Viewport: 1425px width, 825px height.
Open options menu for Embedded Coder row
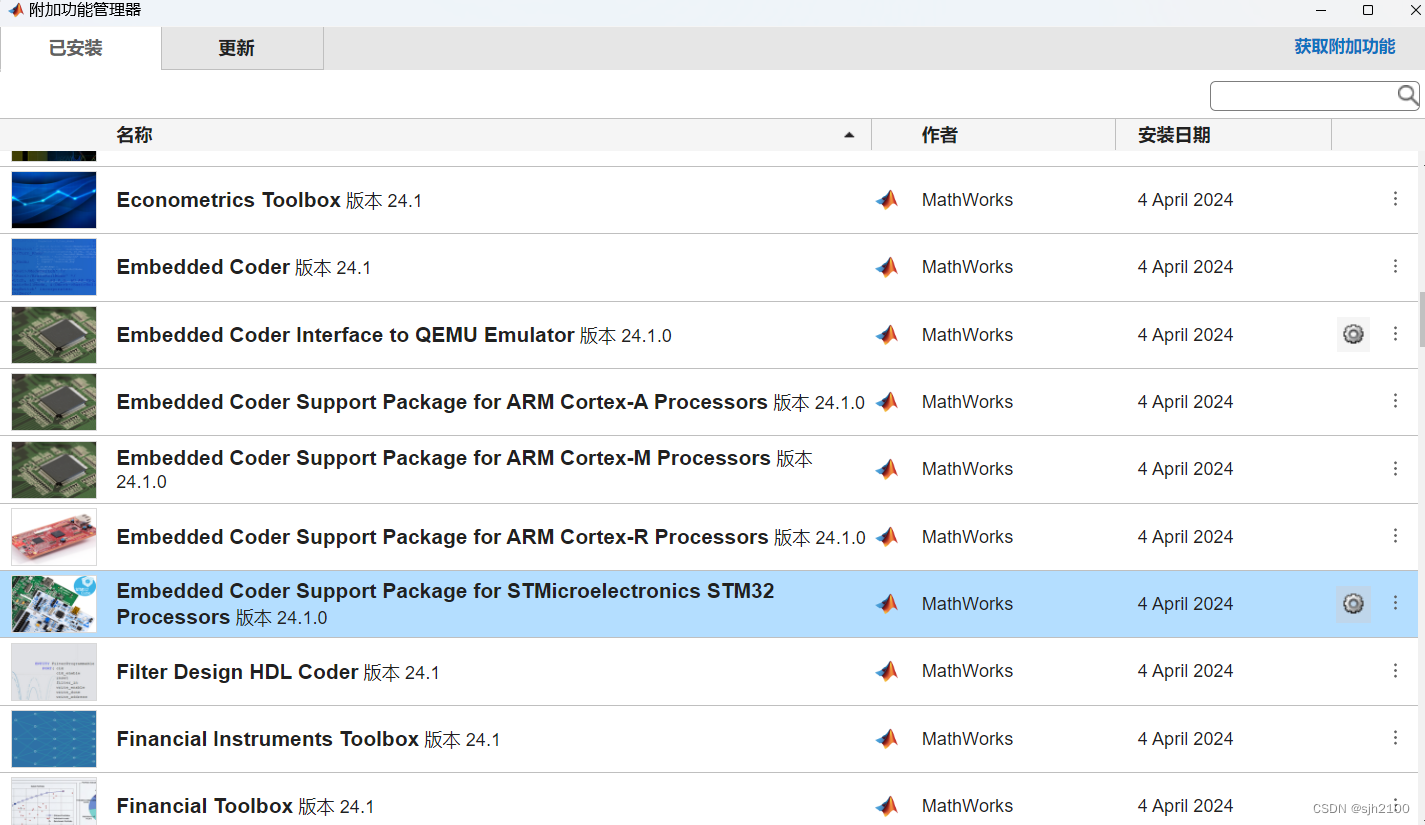pyautogui.click(x=1395, y=266)
